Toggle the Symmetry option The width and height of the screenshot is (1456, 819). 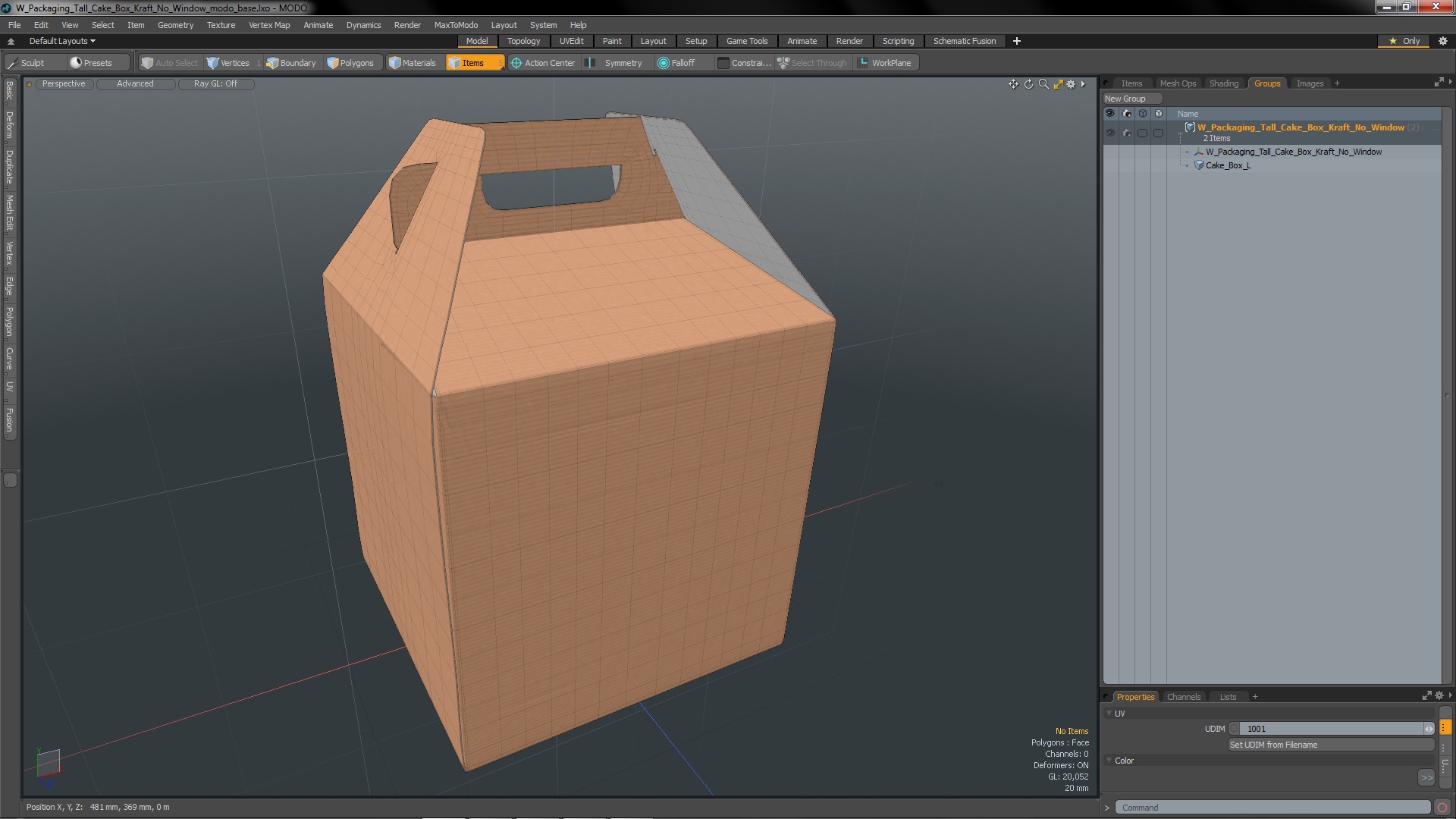tap(623, 63)
